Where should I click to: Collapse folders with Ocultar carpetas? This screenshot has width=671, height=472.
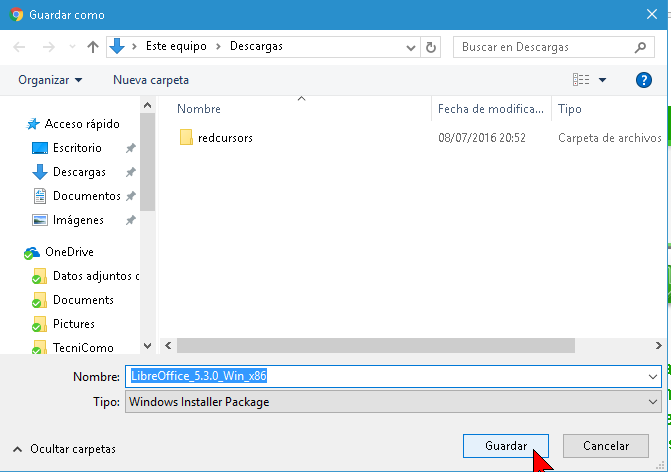pyautogui.click(x=65, y=449)
